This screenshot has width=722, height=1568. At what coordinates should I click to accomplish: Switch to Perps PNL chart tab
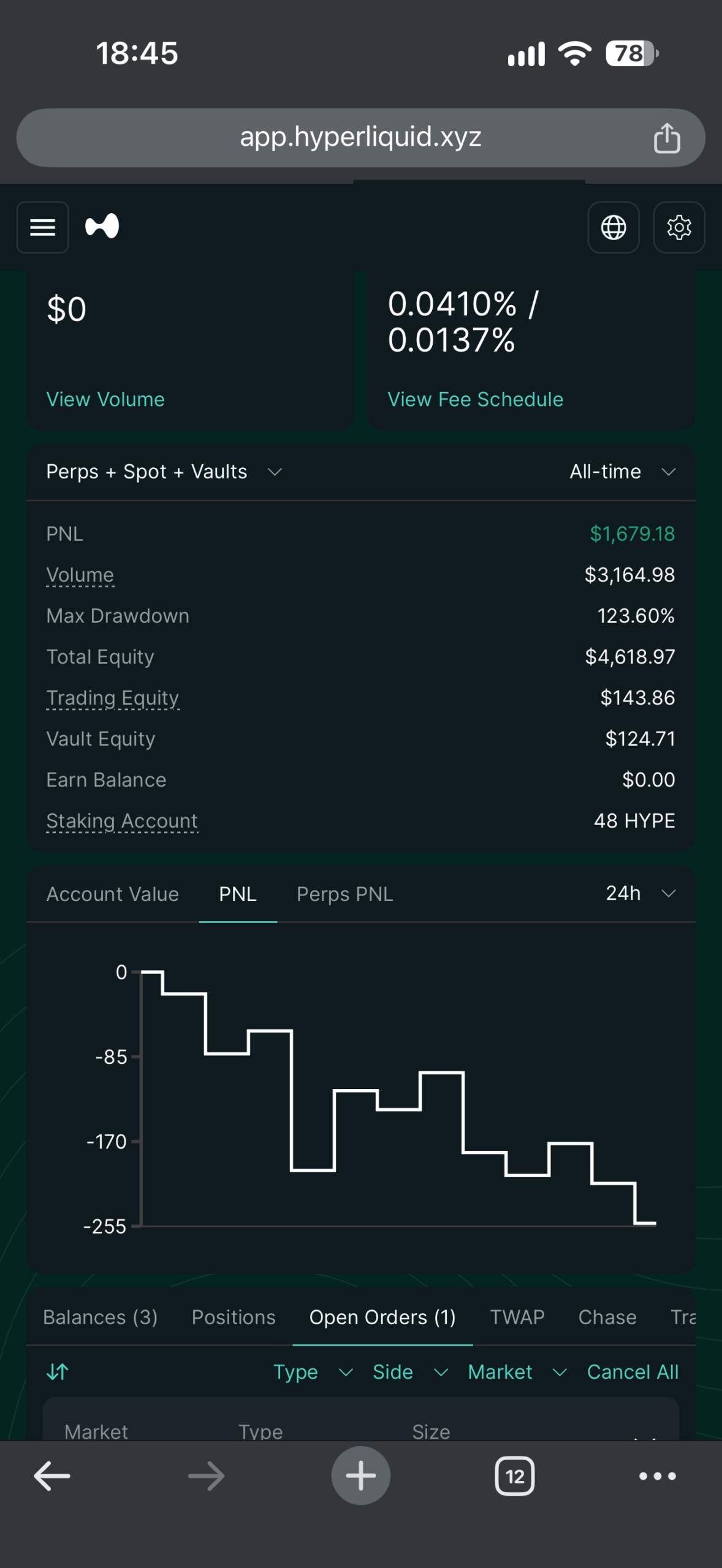tap(345, 894)
